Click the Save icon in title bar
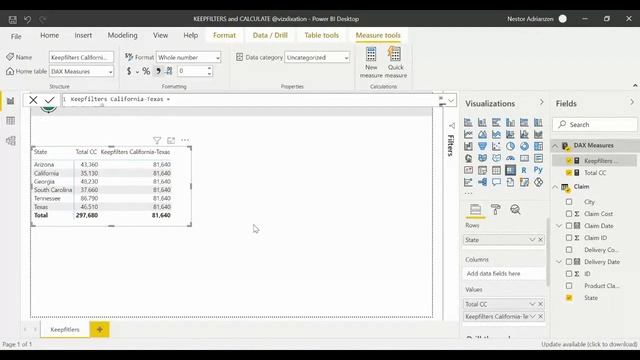 click(x=13, y=19)
